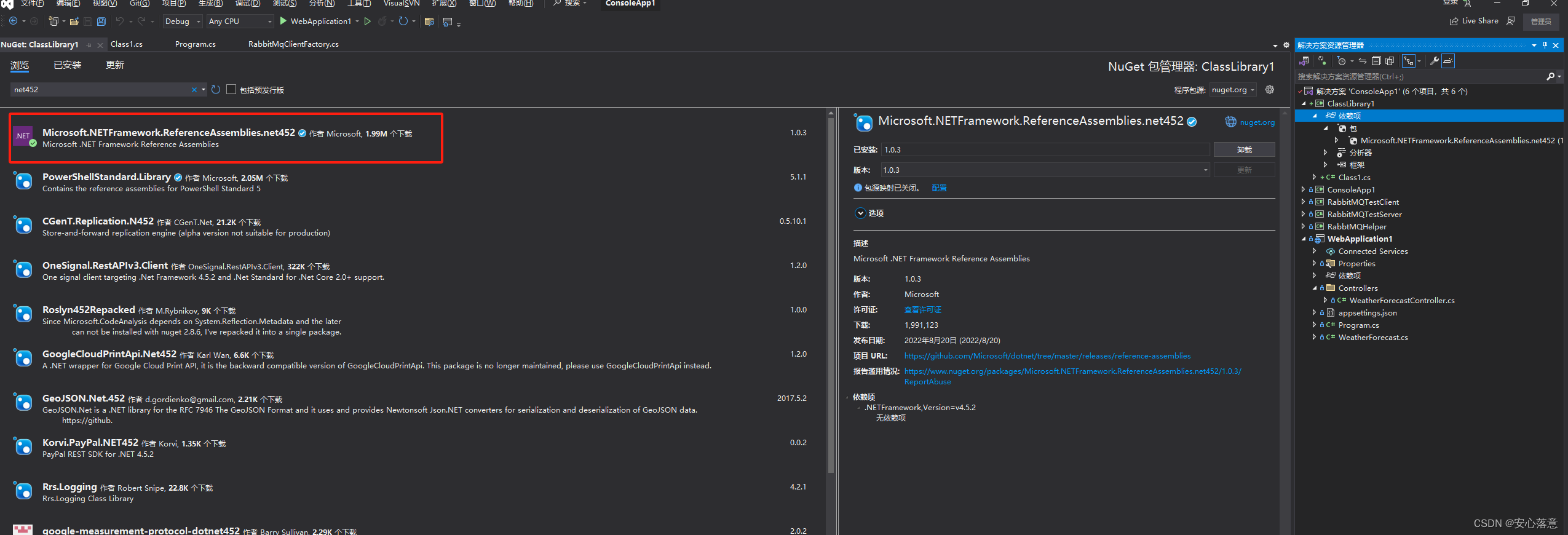Select WeatherForecastController.cs in Solution Explorer
1568x535 pixels.
pyautogui.click(x=1402, y=300)
